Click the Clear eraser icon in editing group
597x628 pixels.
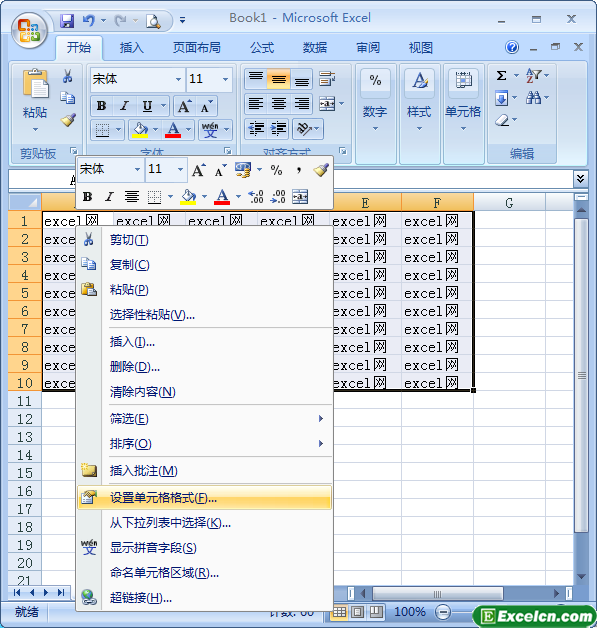[502, 120]
